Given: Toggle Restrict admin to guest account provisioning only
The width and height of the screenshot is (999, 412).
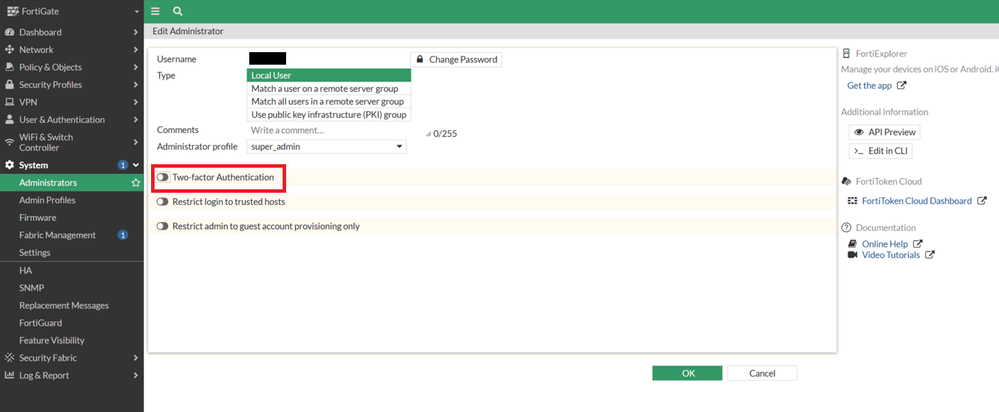Looking at the screenshot, I should click(163, 226).
